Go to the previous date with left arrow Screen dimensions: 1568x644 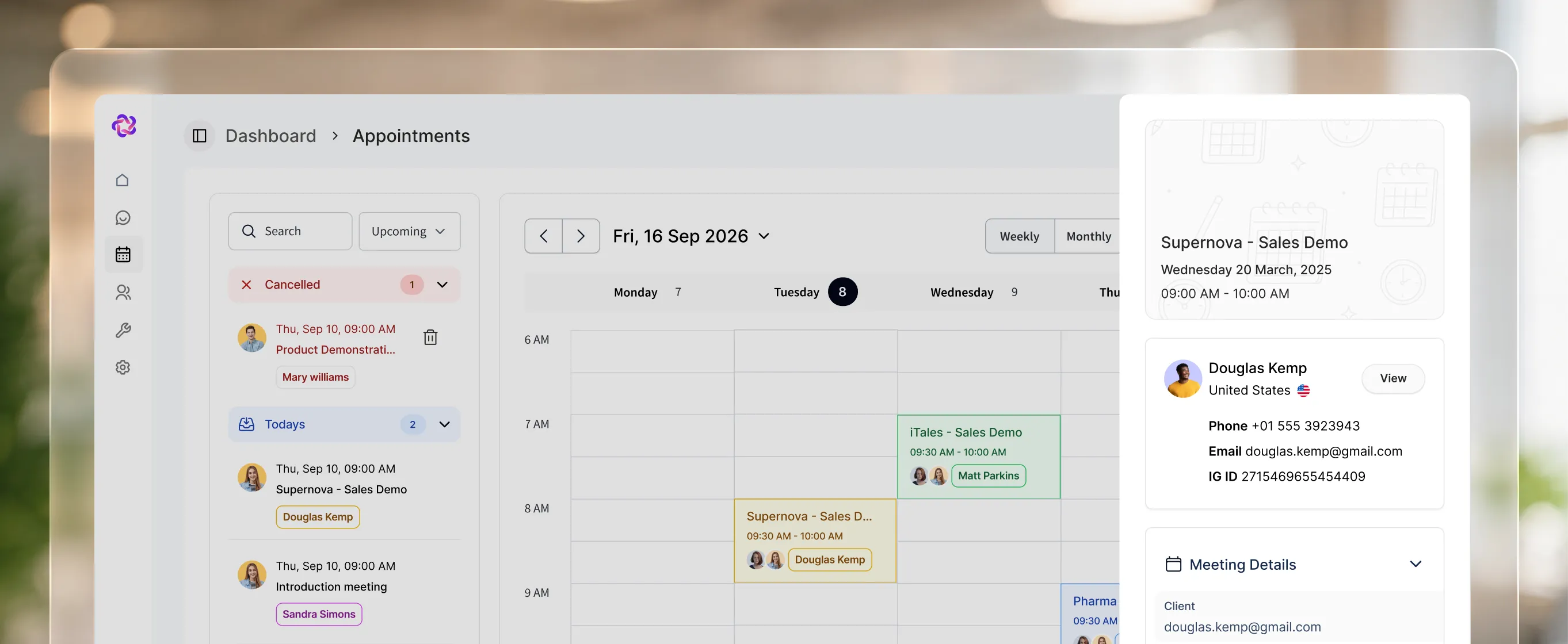click(x=544, y=236)
